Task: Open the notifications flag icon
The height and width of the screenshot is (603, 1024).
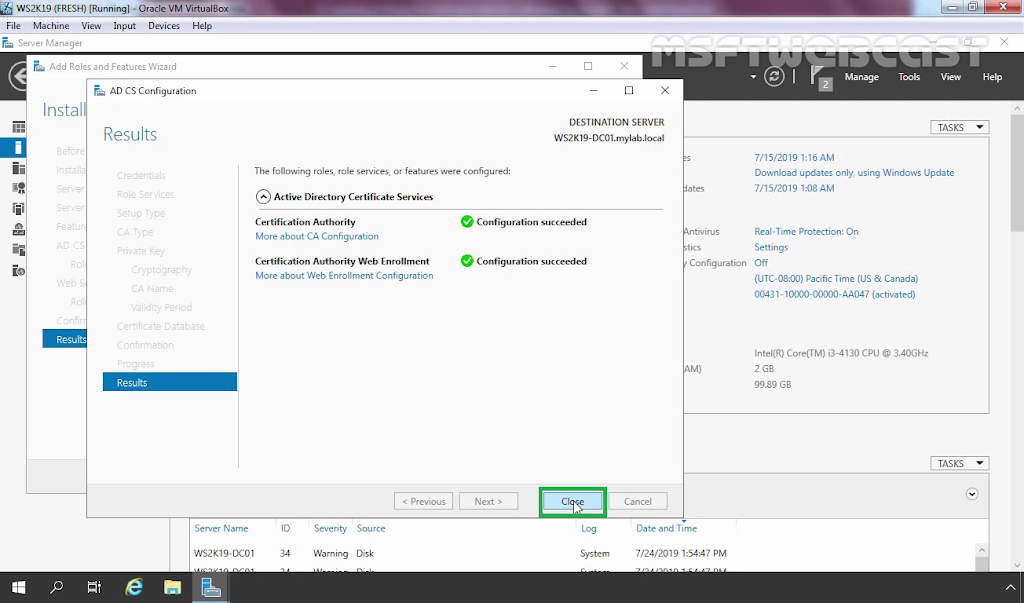Action: point(820,76)
